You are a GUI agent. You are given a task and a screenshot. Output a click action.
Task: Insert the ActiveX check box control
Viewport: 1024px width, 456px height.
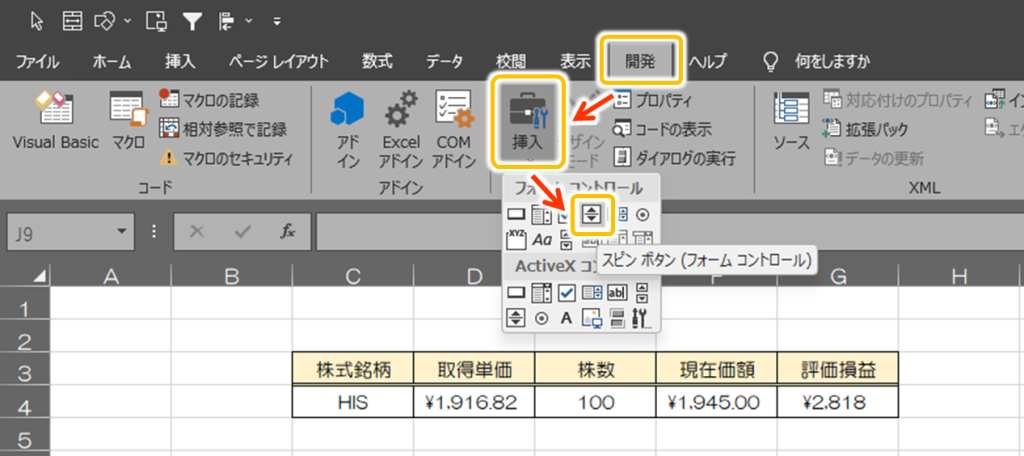pyautogui.click(x=566, y=293)
